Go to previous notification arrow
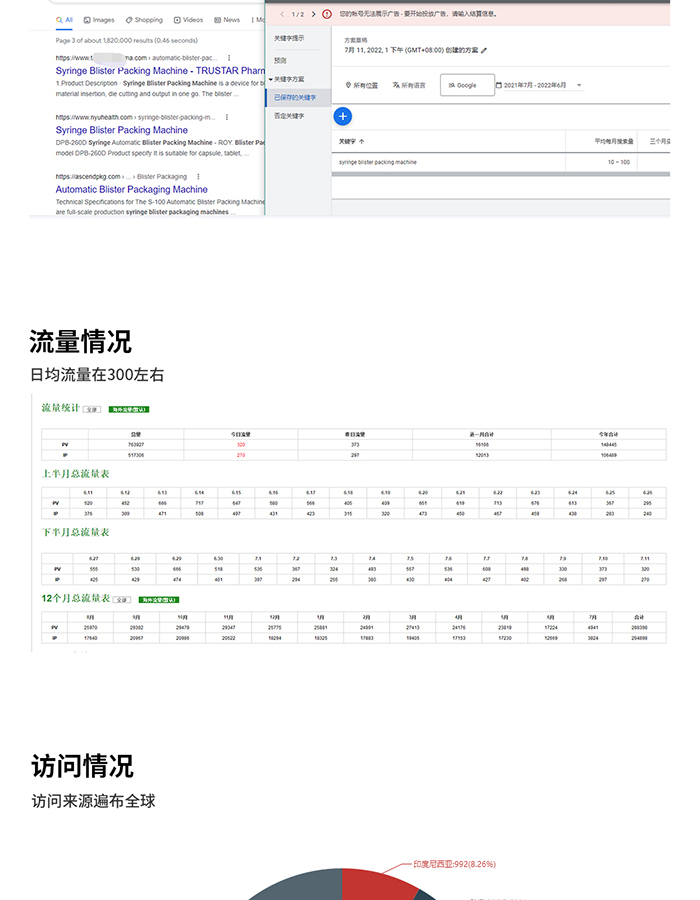The width and height of the screenshot is (700, 900). 282,14
